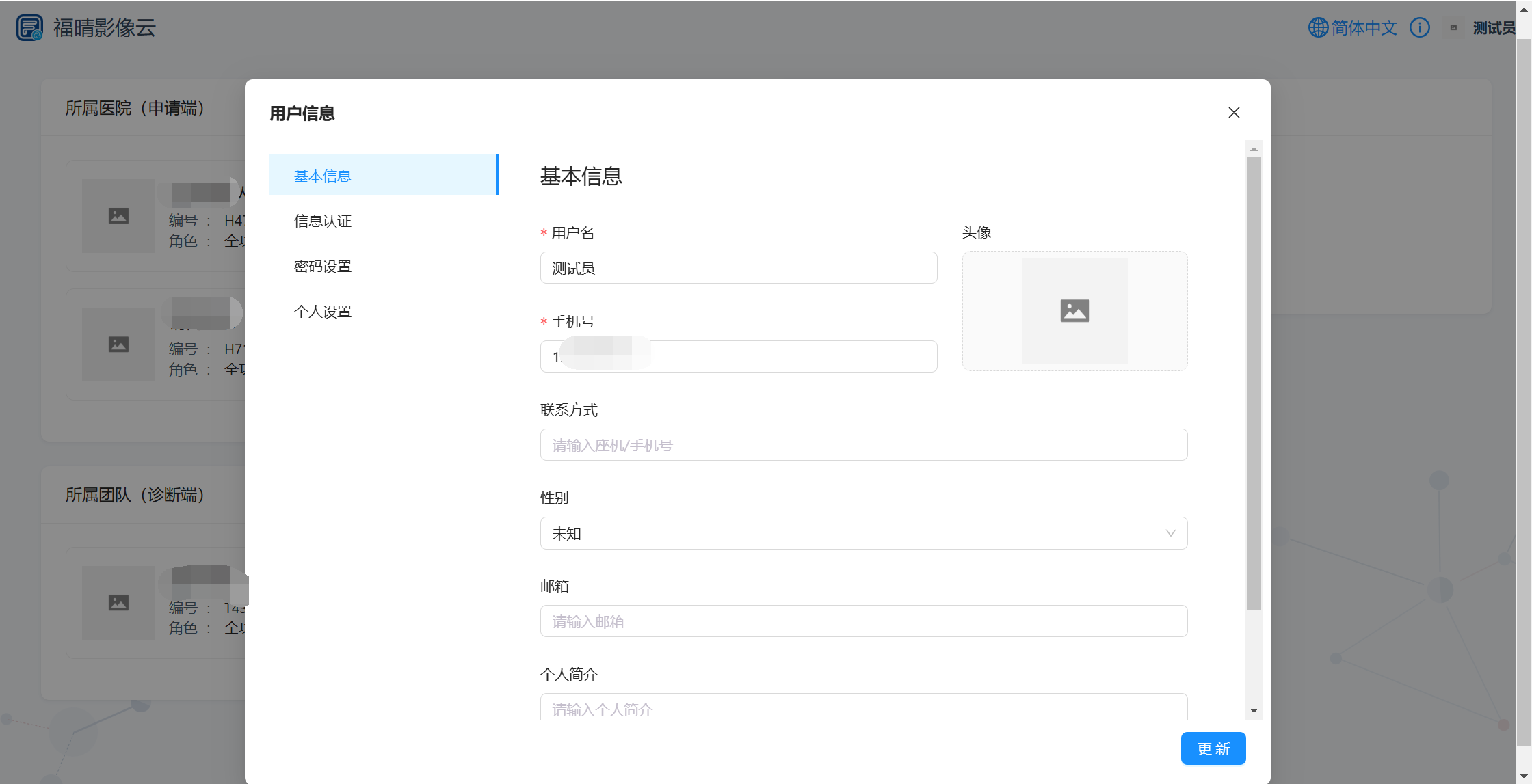Click the 更新 button
Screen dimensions: 1532x784
click(1213, 748)
